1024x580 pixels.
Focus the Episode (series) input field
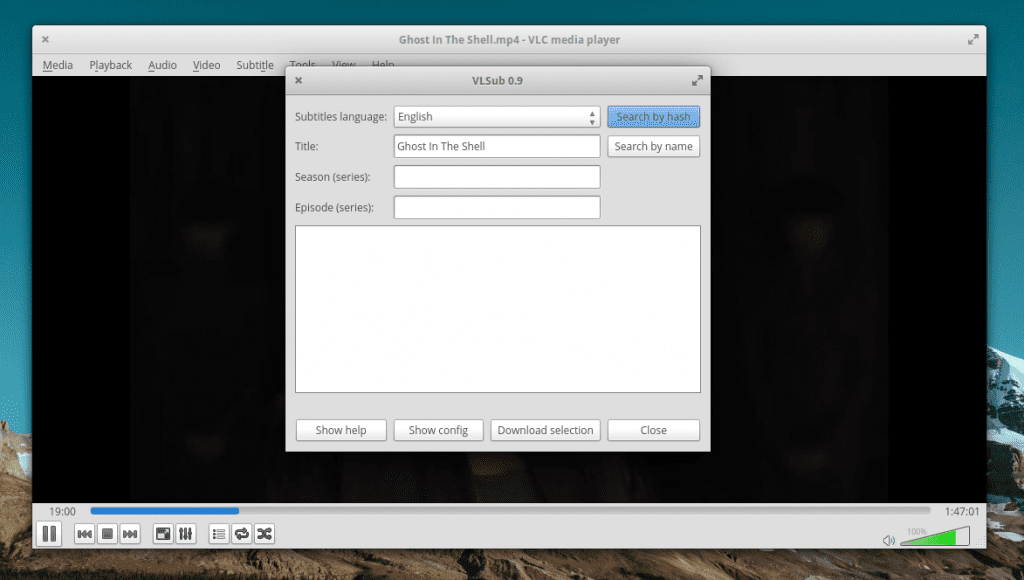pyautogui.click(x=497, y=208)
